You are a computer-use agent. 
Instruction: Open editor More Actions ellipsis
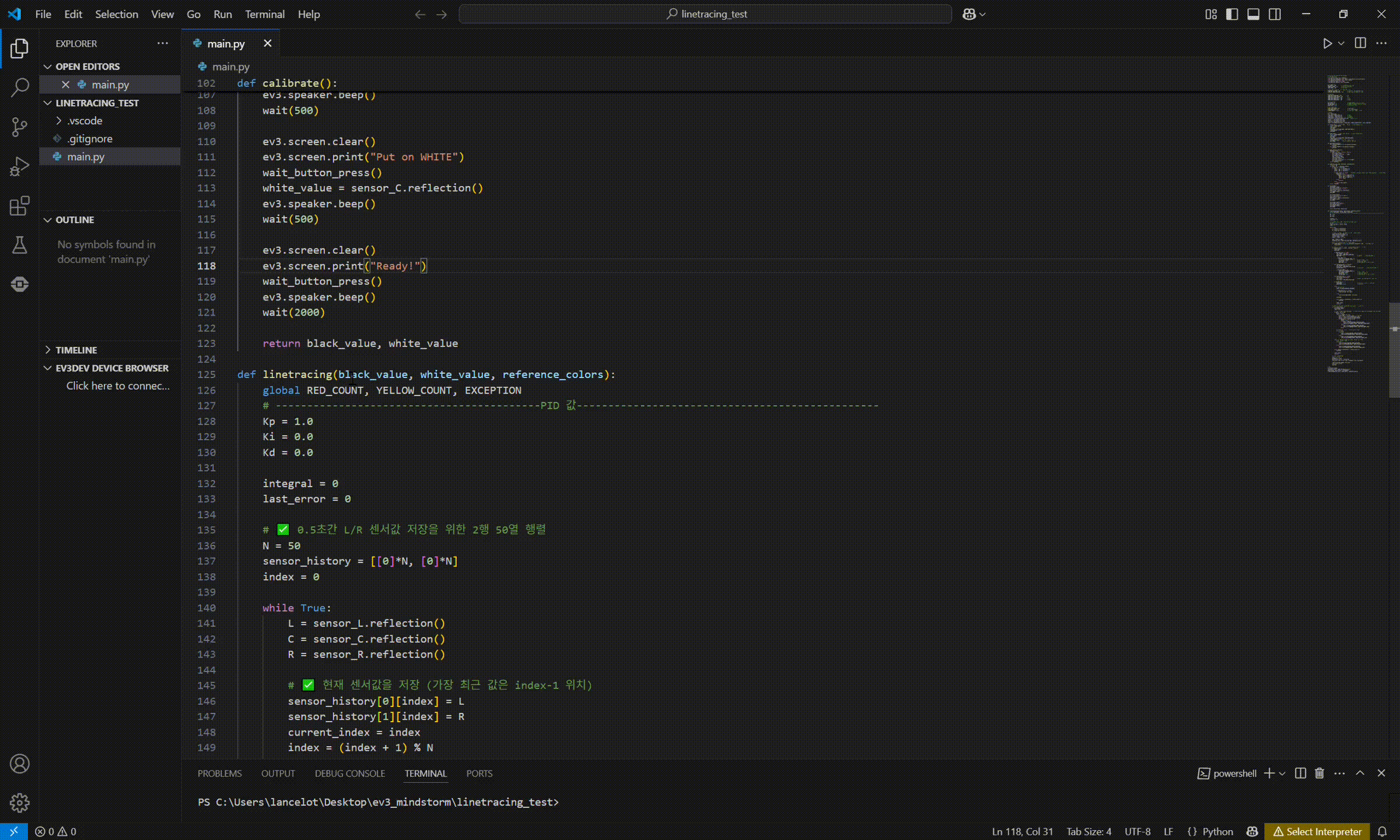click(1381, 43)
